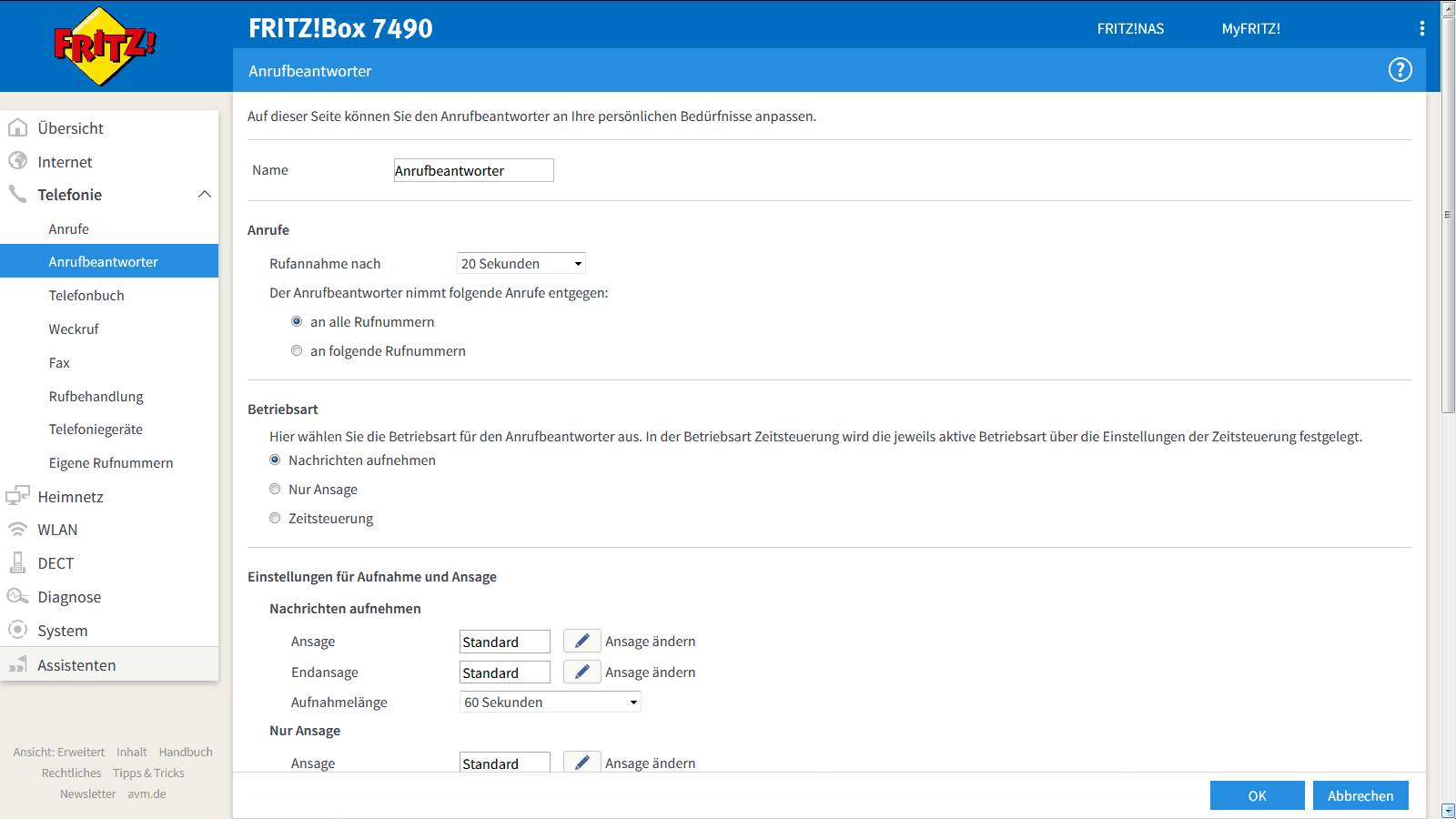The width and height of the screenshot is (1456, 819).
Task: Click Newsletter footer link
Action: [87, 794]
